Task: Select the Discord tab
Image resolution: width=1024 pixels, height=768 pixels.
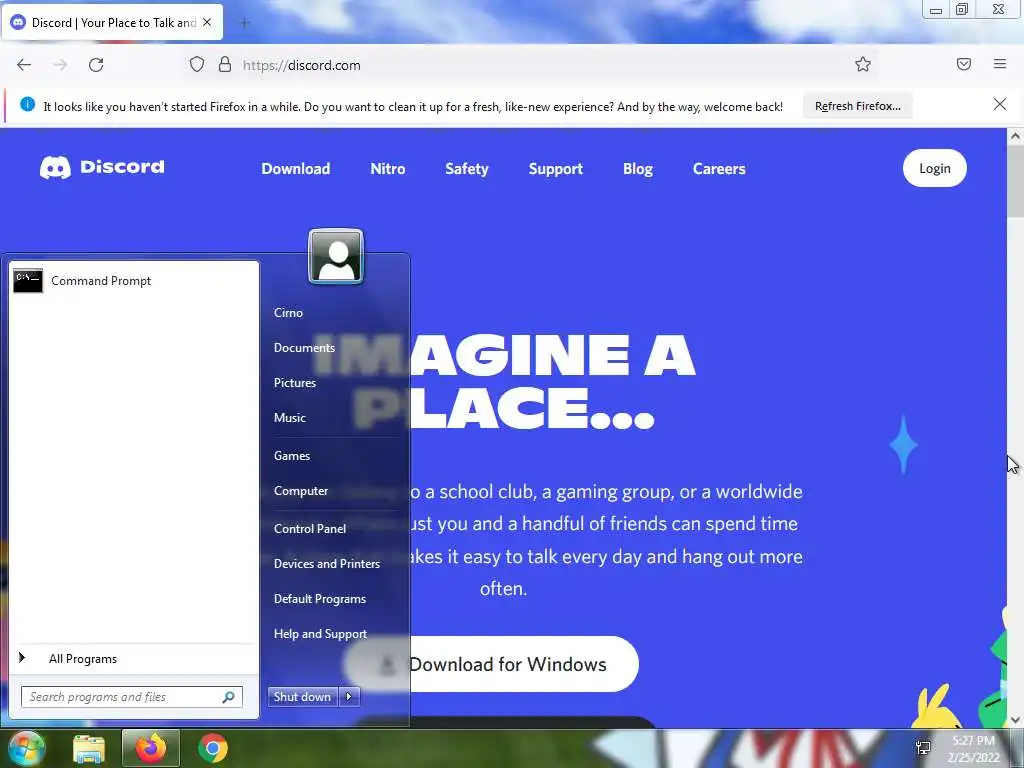Action: (113, 23)
